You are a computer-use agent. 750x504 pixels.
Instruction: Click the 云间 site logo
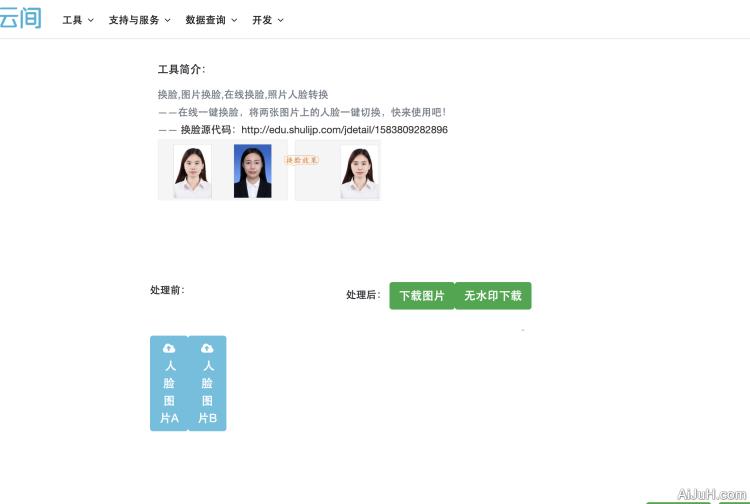coord(20,17)
